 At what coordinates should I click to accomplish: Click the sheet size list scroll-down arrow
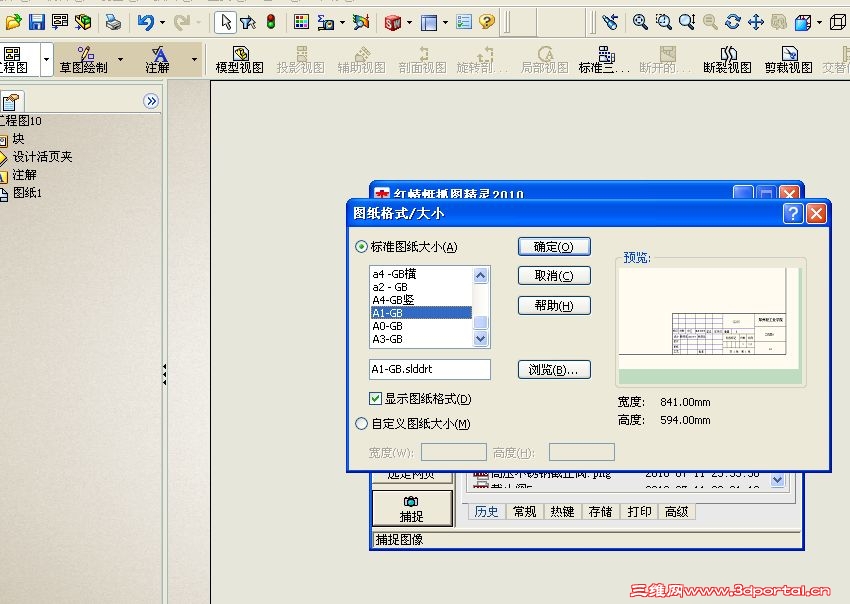click(x=480, y=338)
